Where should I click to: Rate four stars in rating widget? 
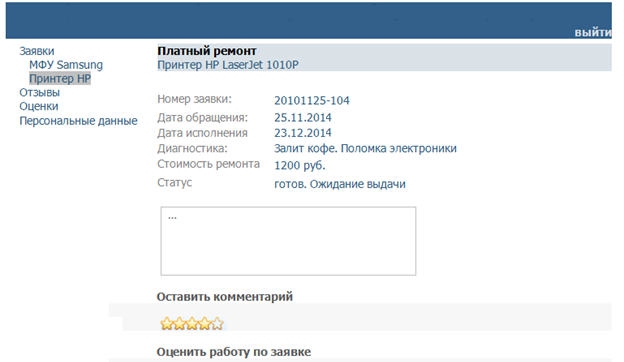click(205, 324)
